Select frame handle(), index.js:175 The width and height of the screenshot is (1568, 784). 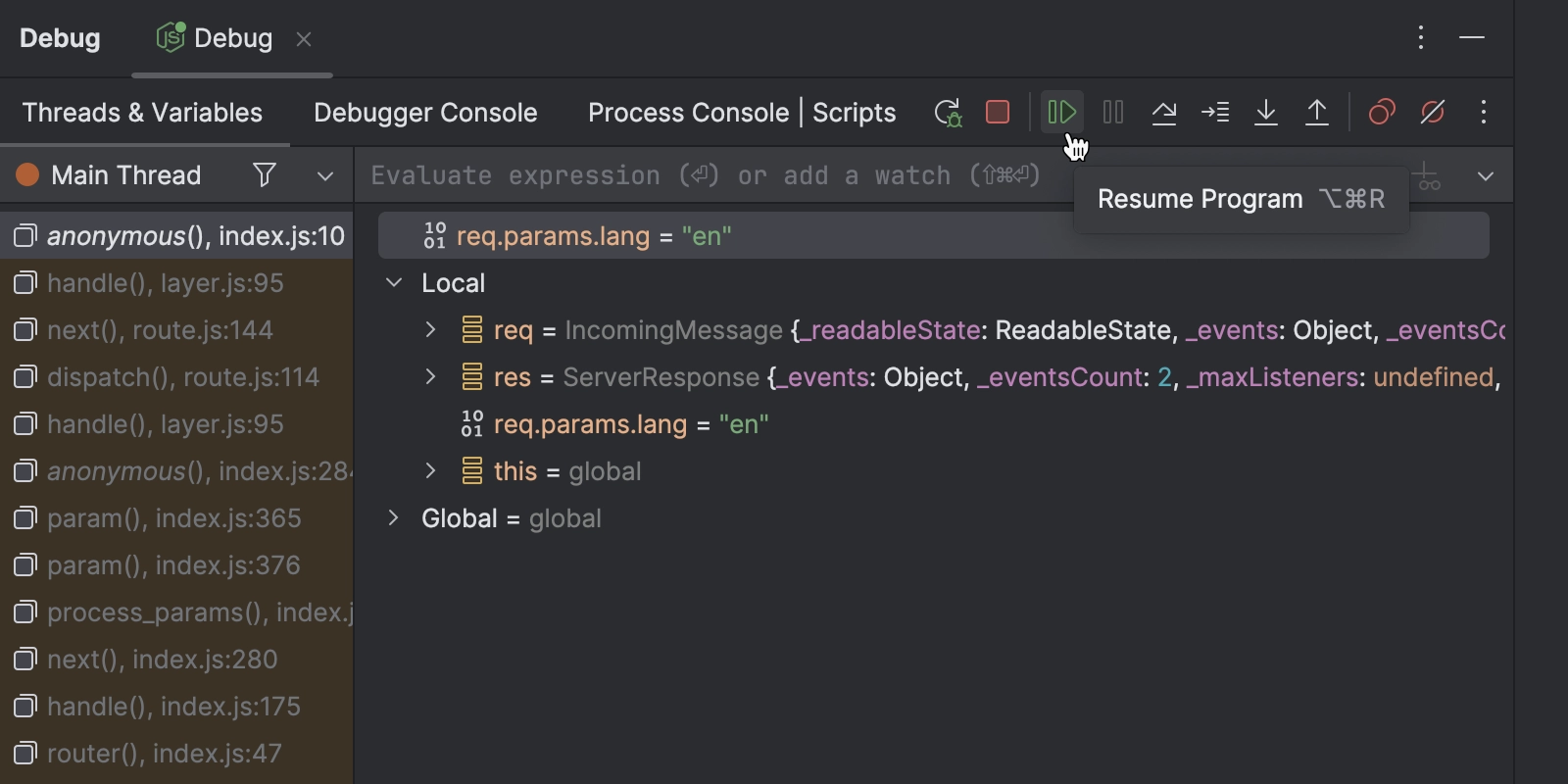tap(176, 707)
